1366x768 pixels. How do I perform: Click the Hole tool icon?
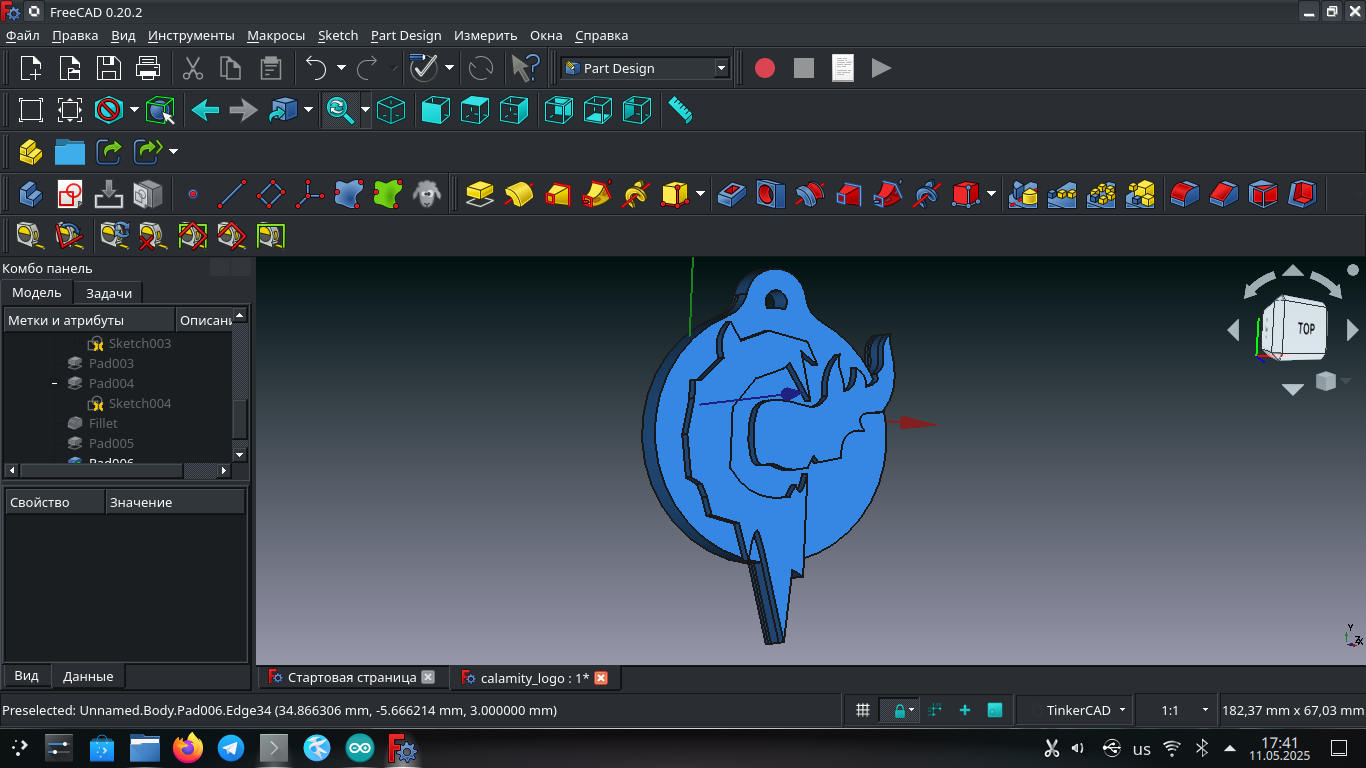(x=770, y=193)
